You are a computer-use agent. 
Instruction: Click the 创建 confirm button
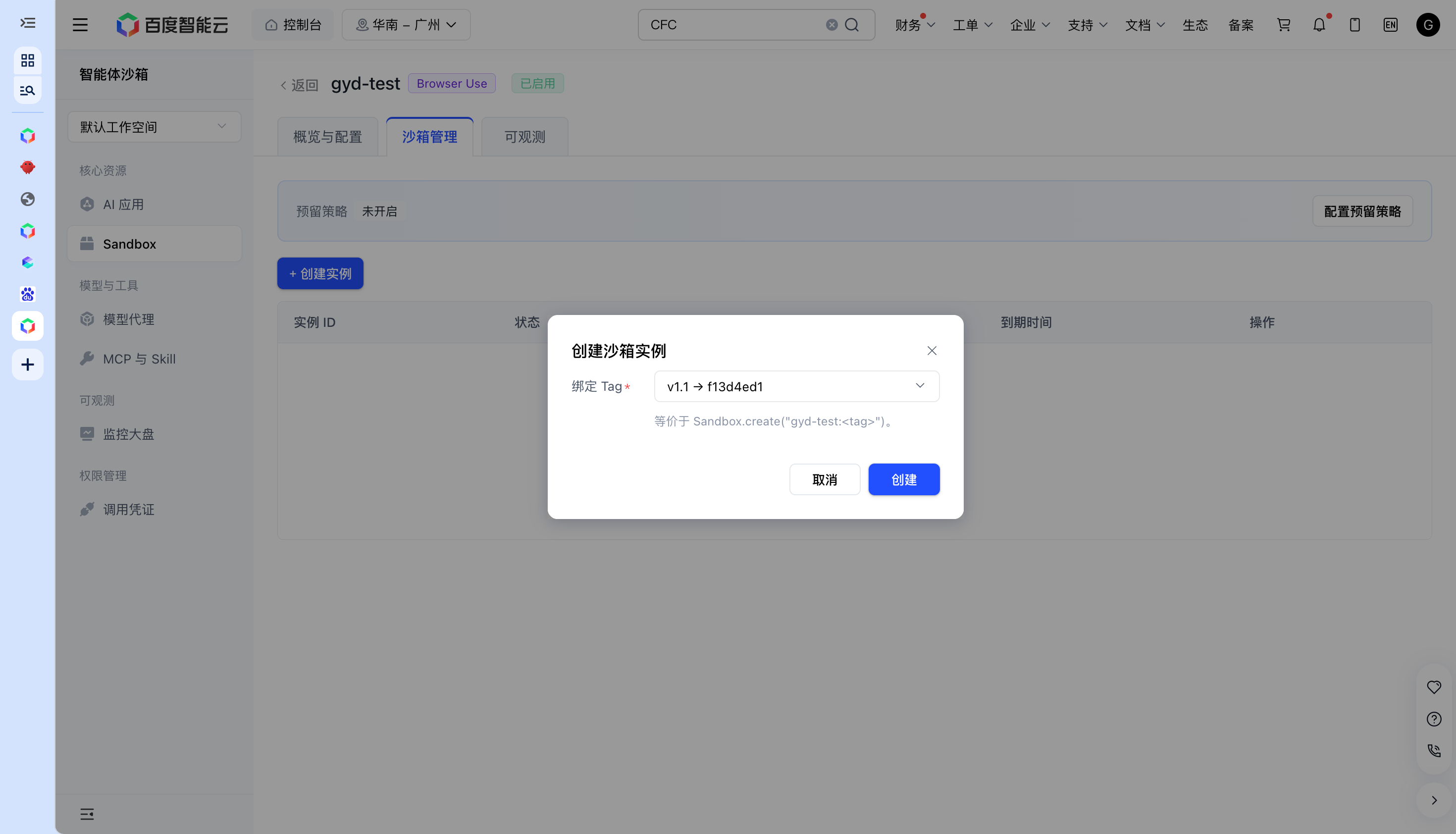904,479
